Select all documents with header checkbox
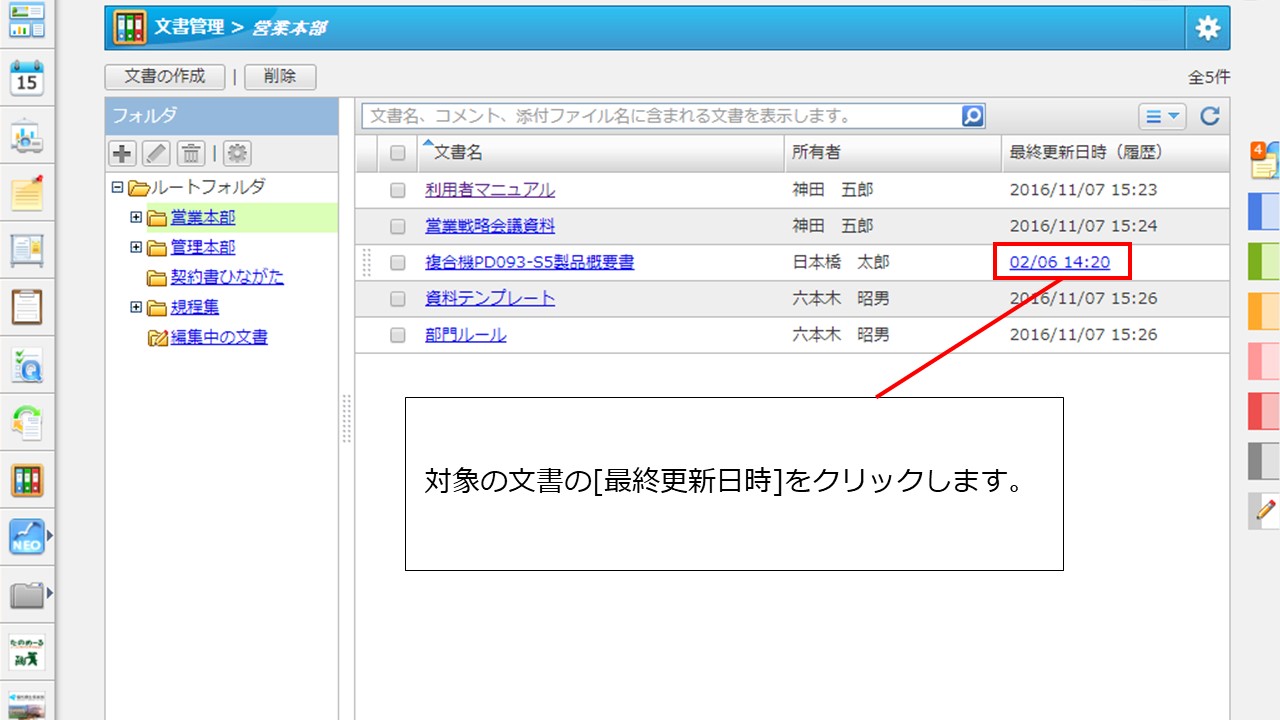 tap(398, 153)
